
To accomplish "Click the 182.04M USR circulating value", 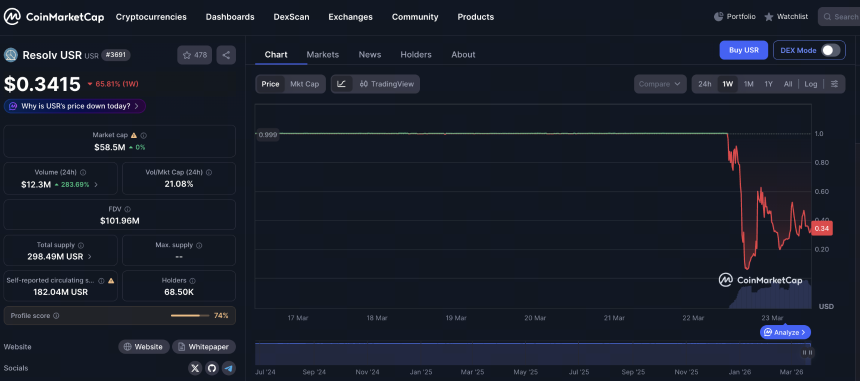I will pyautogui.click(x=60, y=292).
